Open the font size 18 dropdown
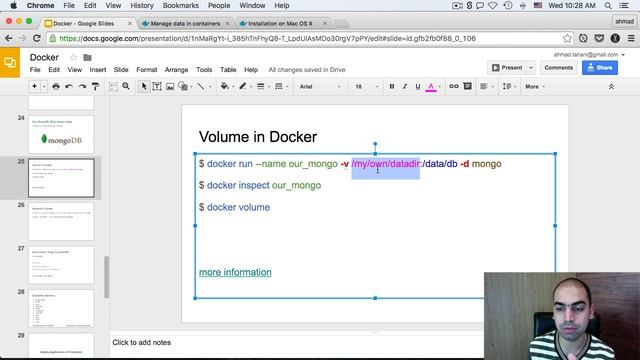 [x=366, y=87]
